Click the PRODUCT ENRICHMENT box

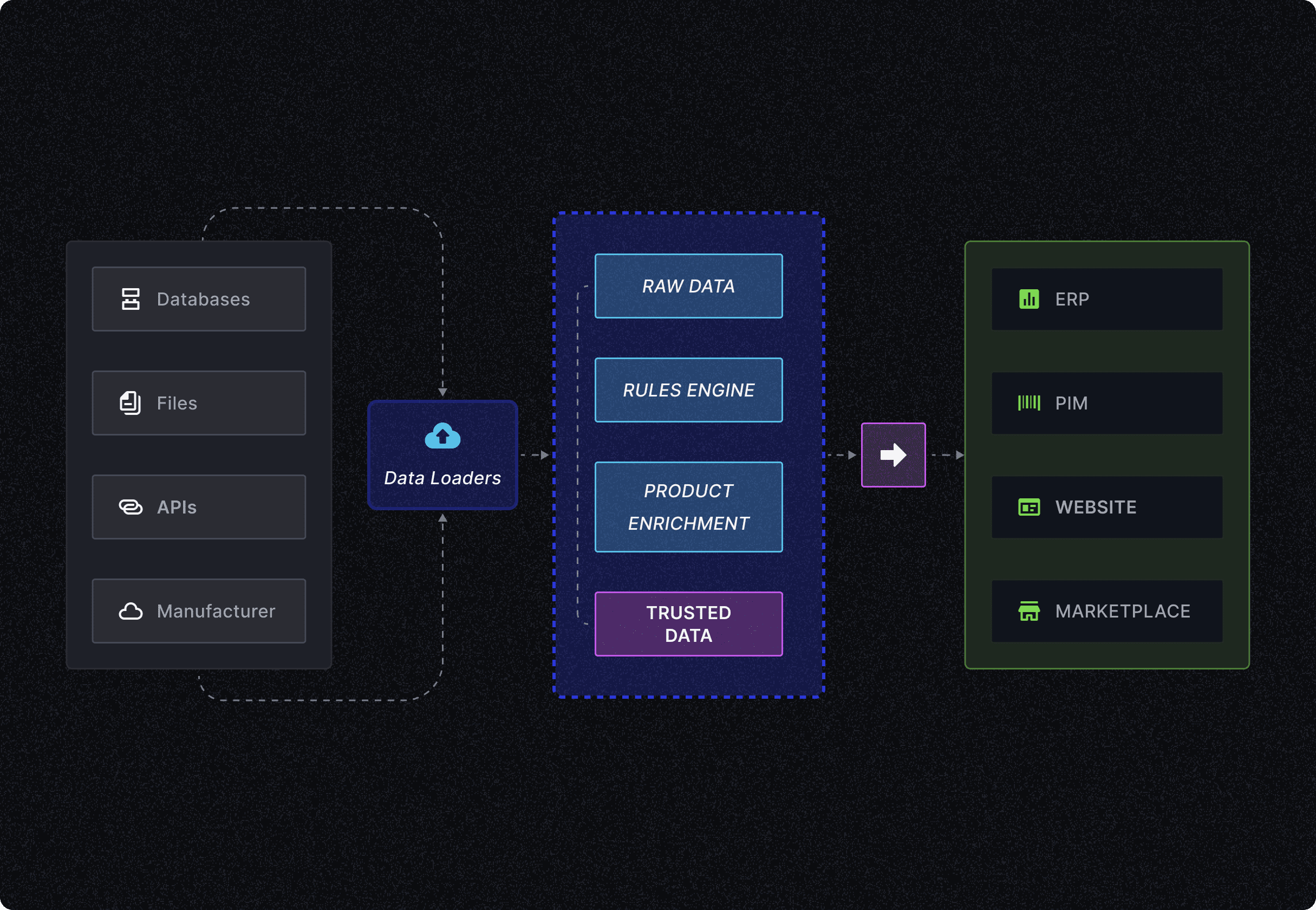[688, 507]
